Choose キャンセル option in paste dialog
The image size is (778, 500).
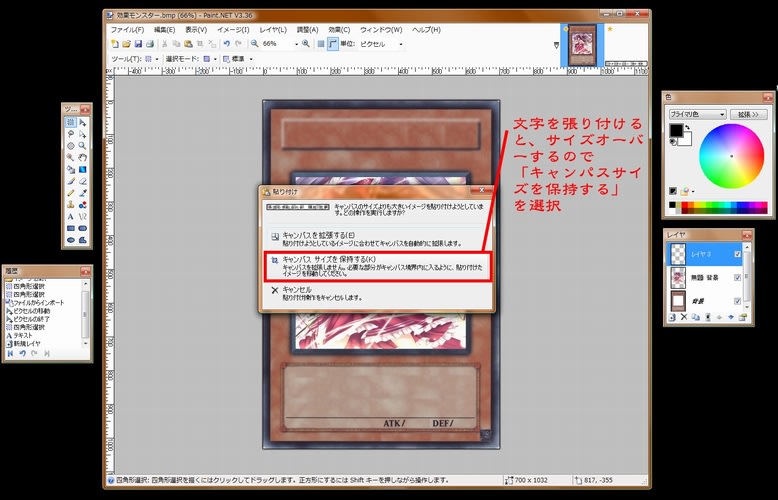[377, 293]
